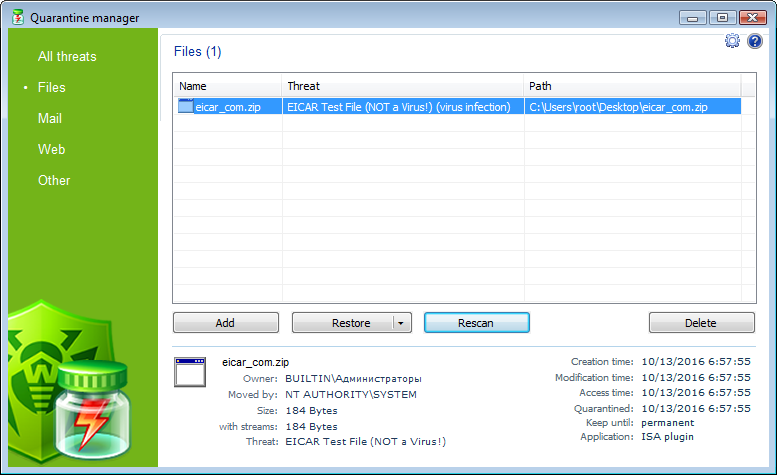Sort list by Name column header
Viewport: 777px width, 475px height.
(227, 86)
